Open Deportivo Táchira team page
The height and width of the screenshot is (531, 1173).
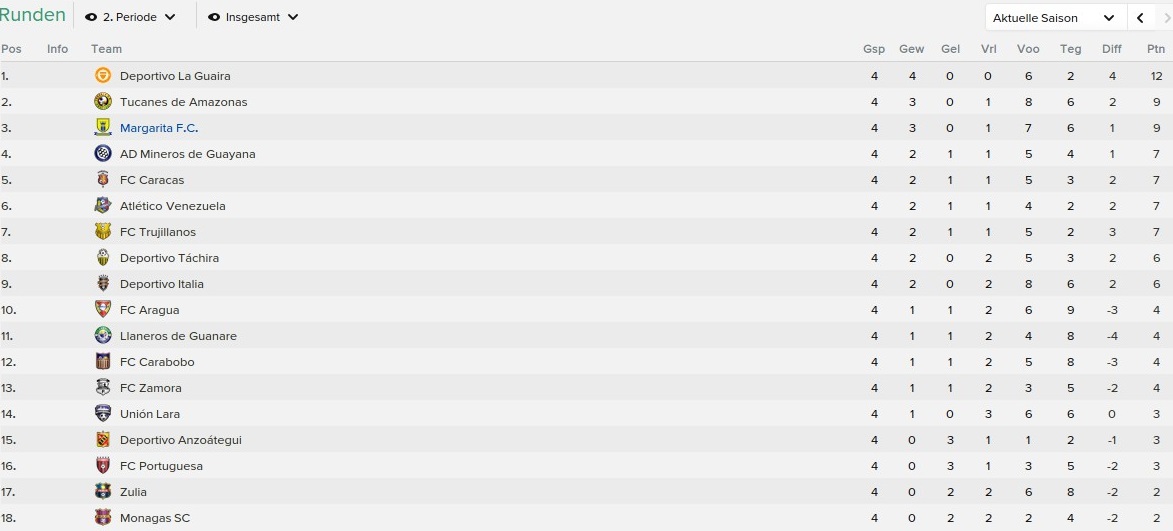pos(170,258)
